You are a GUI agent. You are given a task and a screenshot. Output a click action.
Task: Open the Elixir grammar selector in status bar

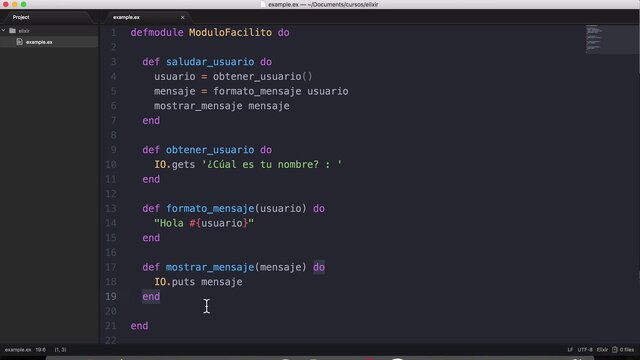(x=602, y=349)
